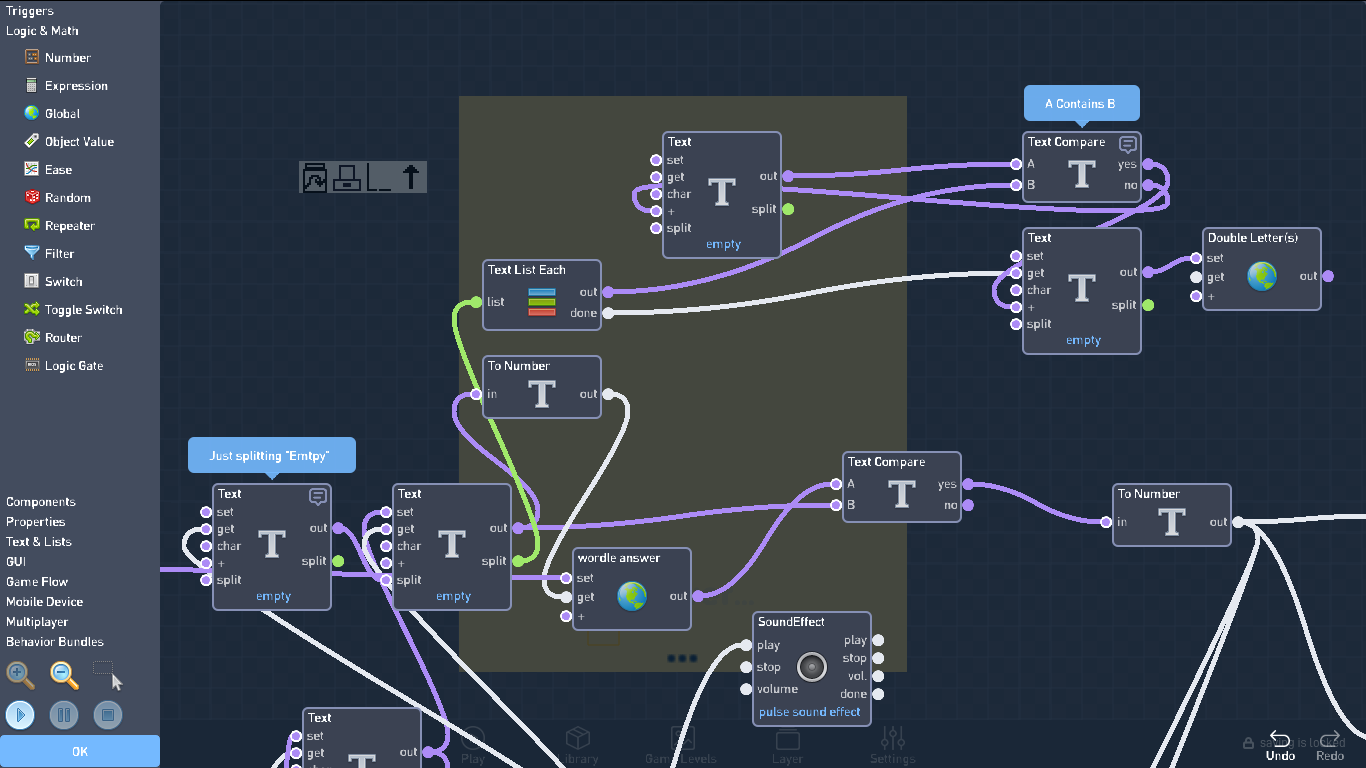Click the three dots below the group box

pyautogui.click(x=682, y=658)
